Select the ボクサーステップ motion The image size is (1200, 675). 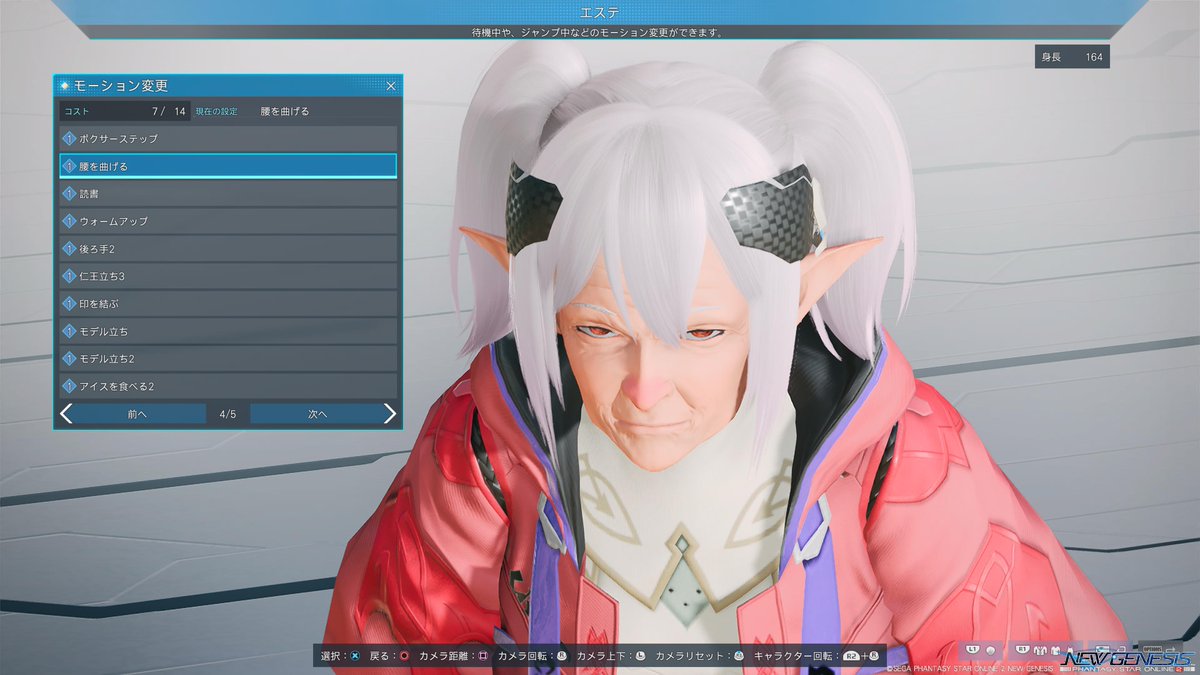(228, 138)
